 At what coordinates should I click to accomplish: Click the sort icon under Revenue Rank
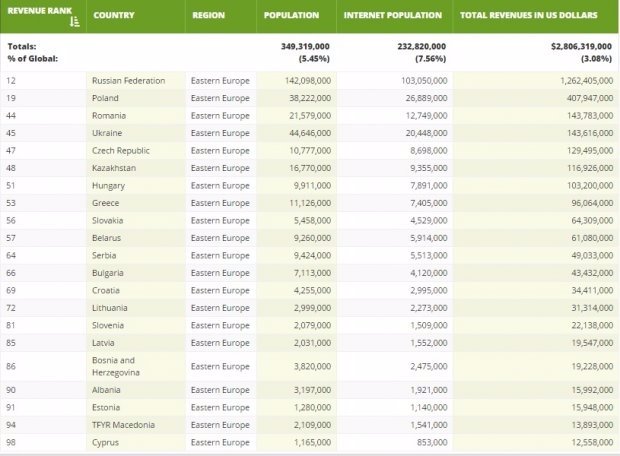click(x=73, y=23)
